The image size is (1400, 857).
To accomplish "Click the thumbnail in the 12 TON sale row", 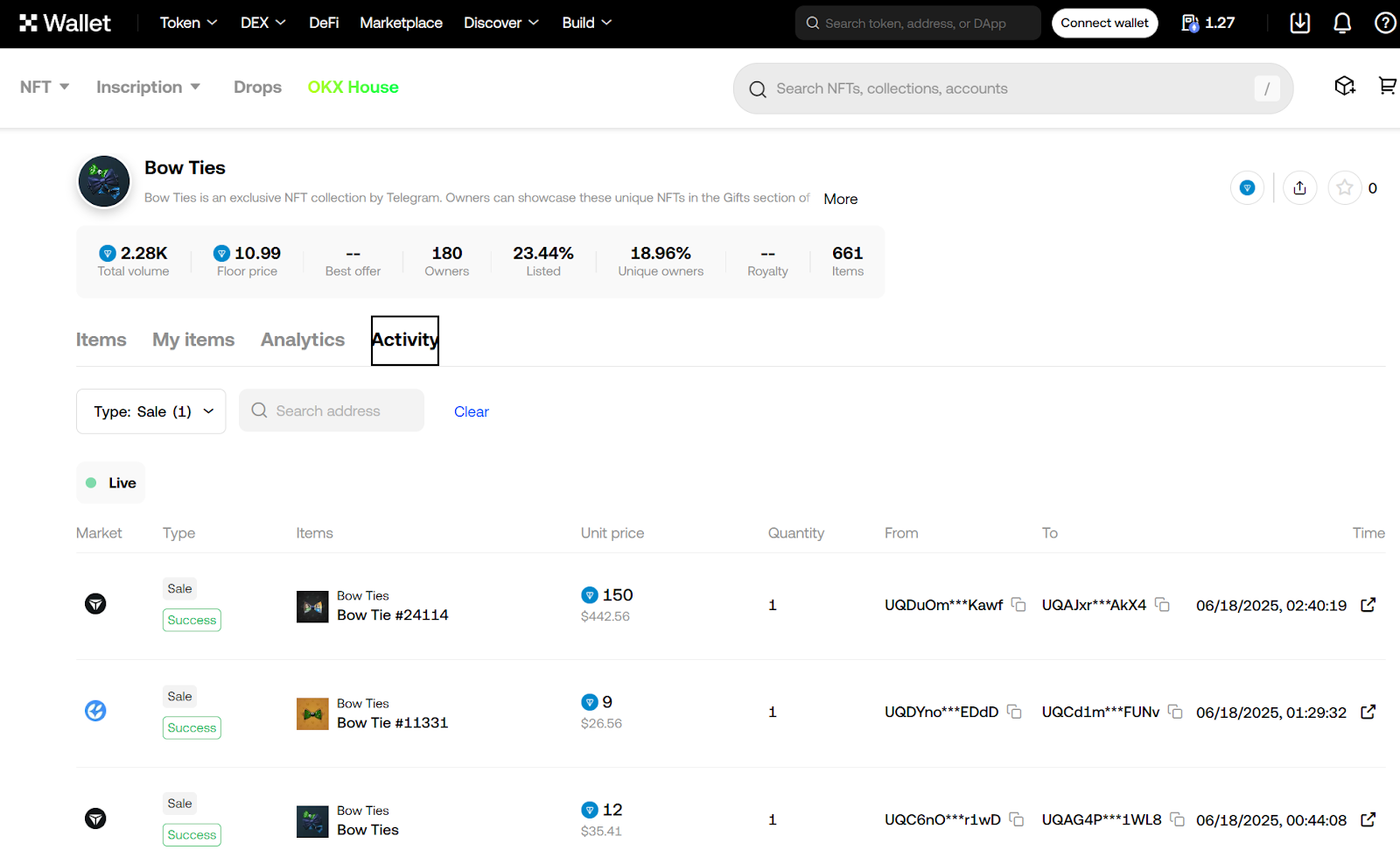I will pos(312,821).
